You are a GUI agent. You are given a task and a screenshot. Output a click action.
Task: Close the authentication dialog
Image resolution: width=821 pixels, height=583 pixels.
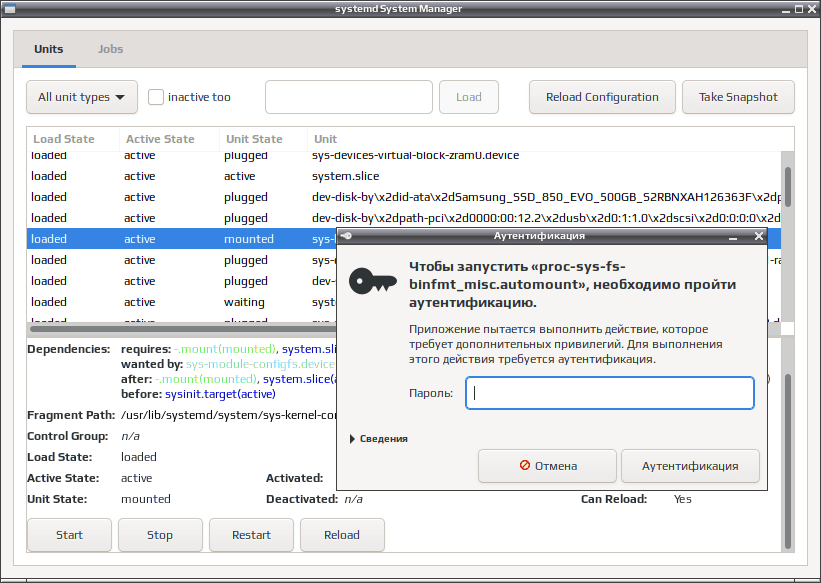[759, 236]
